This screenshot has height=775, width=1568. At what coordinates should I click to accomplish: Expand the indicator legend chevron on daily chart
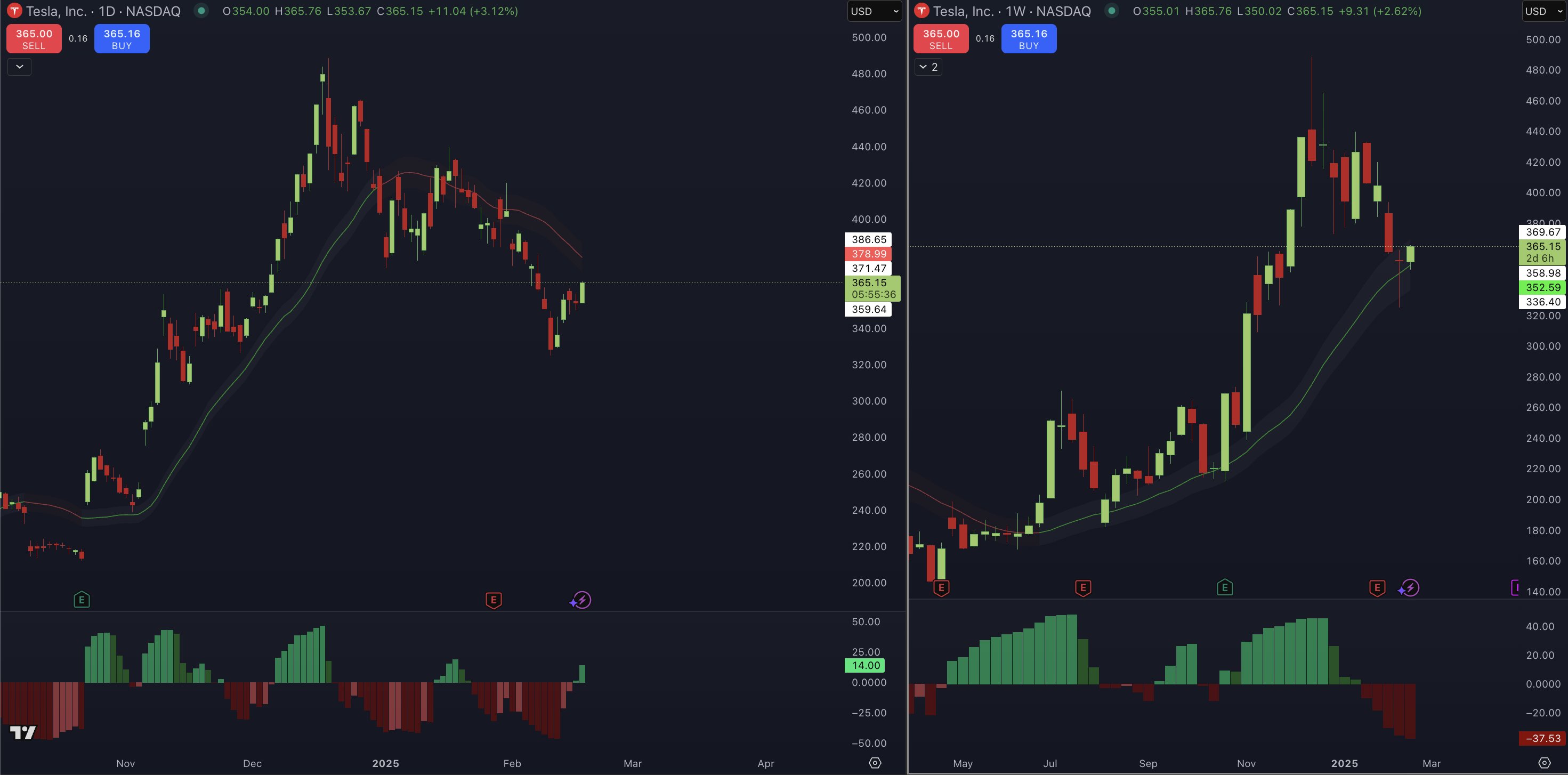pyautogui.click(x=20, y=66)
